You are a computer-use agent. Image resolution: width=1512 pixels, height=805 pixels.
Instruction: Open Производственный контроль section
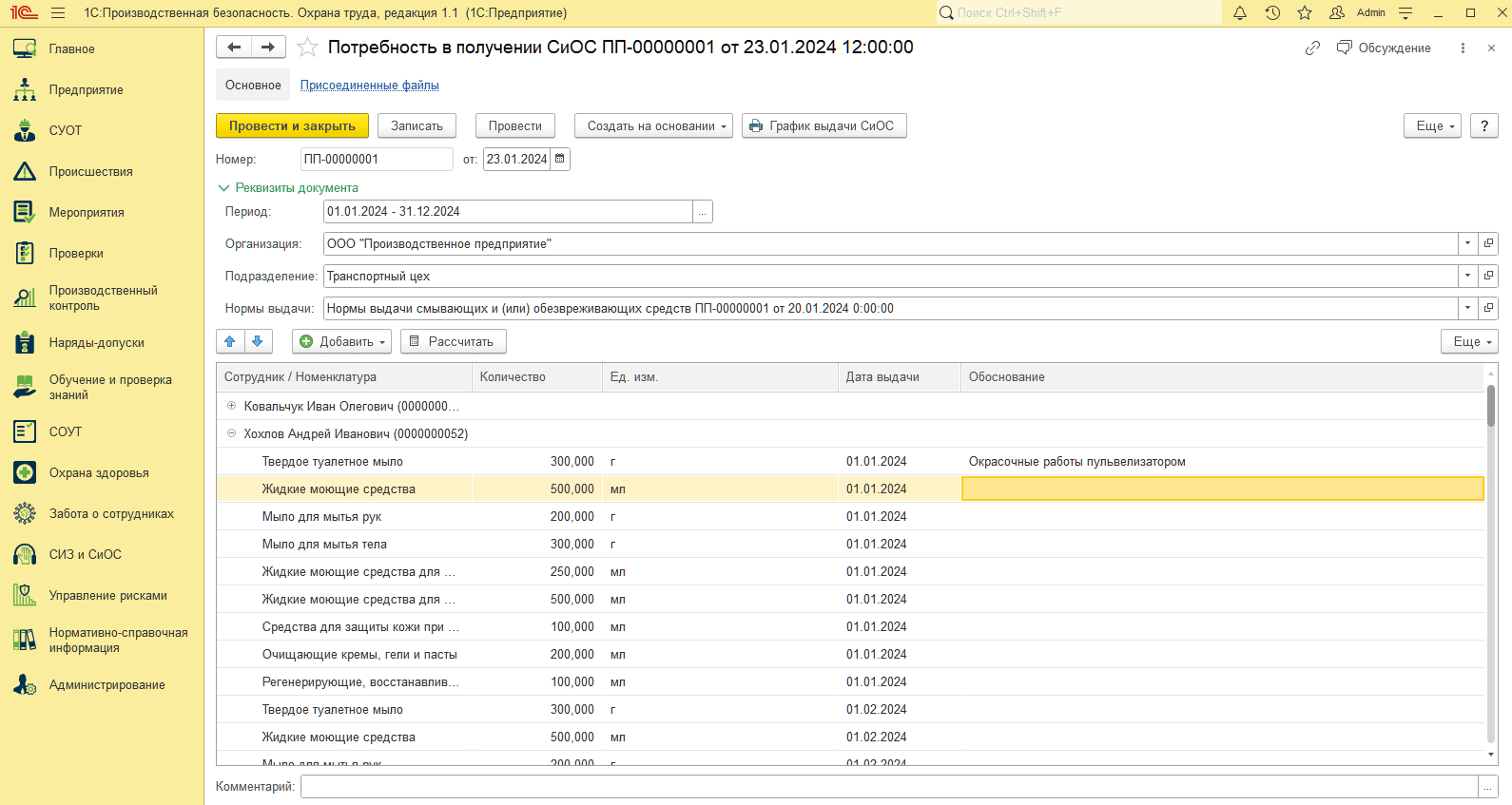pos(102,297)
